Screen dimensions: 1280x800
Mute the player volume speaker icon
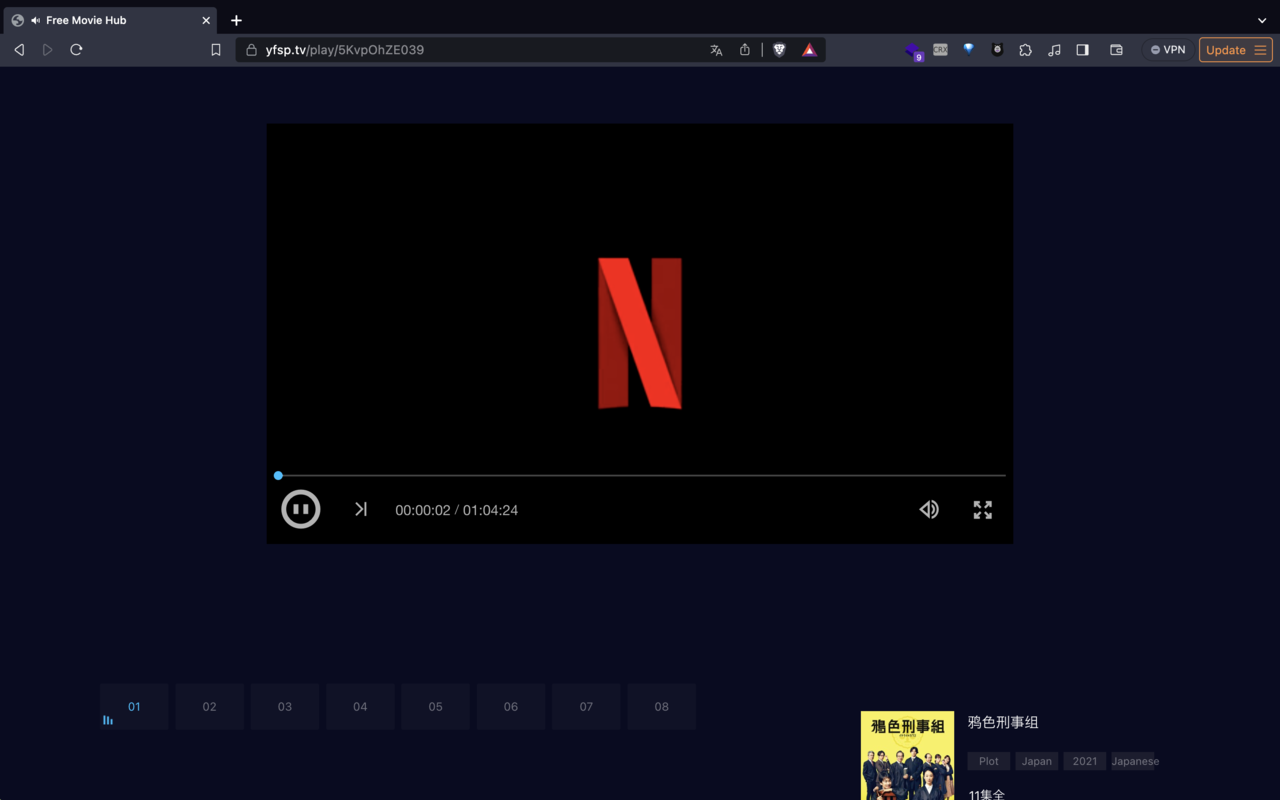pos(929,509)
